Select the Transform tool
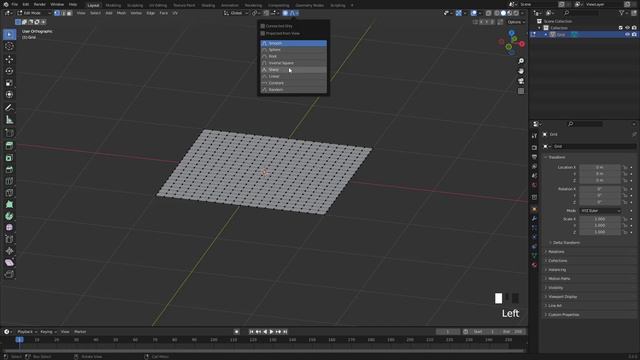Viewport: 640px width, 360px height. (9, 95)
